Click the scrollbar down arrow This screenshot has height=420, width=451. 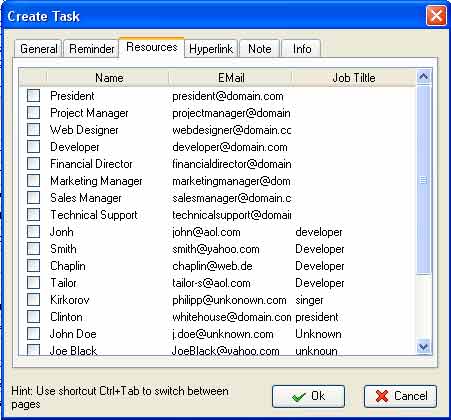(423, 347)
